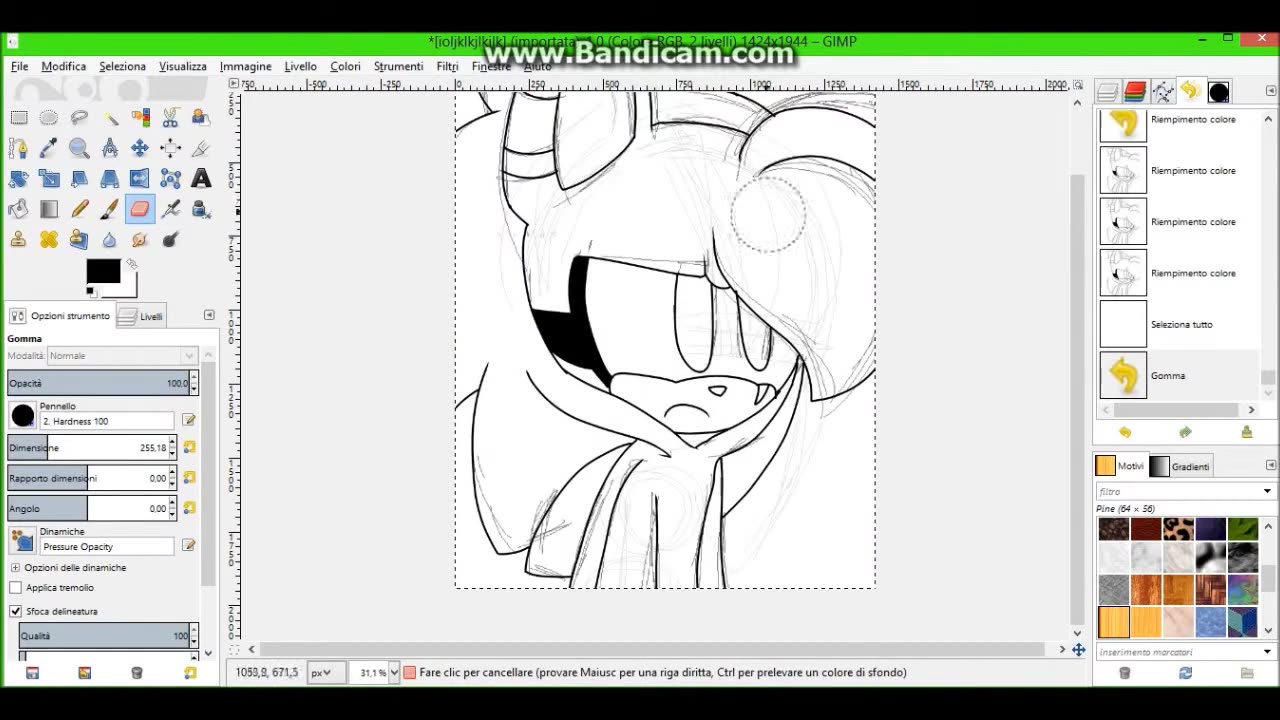Select the Free Select lasso tool

79,118
